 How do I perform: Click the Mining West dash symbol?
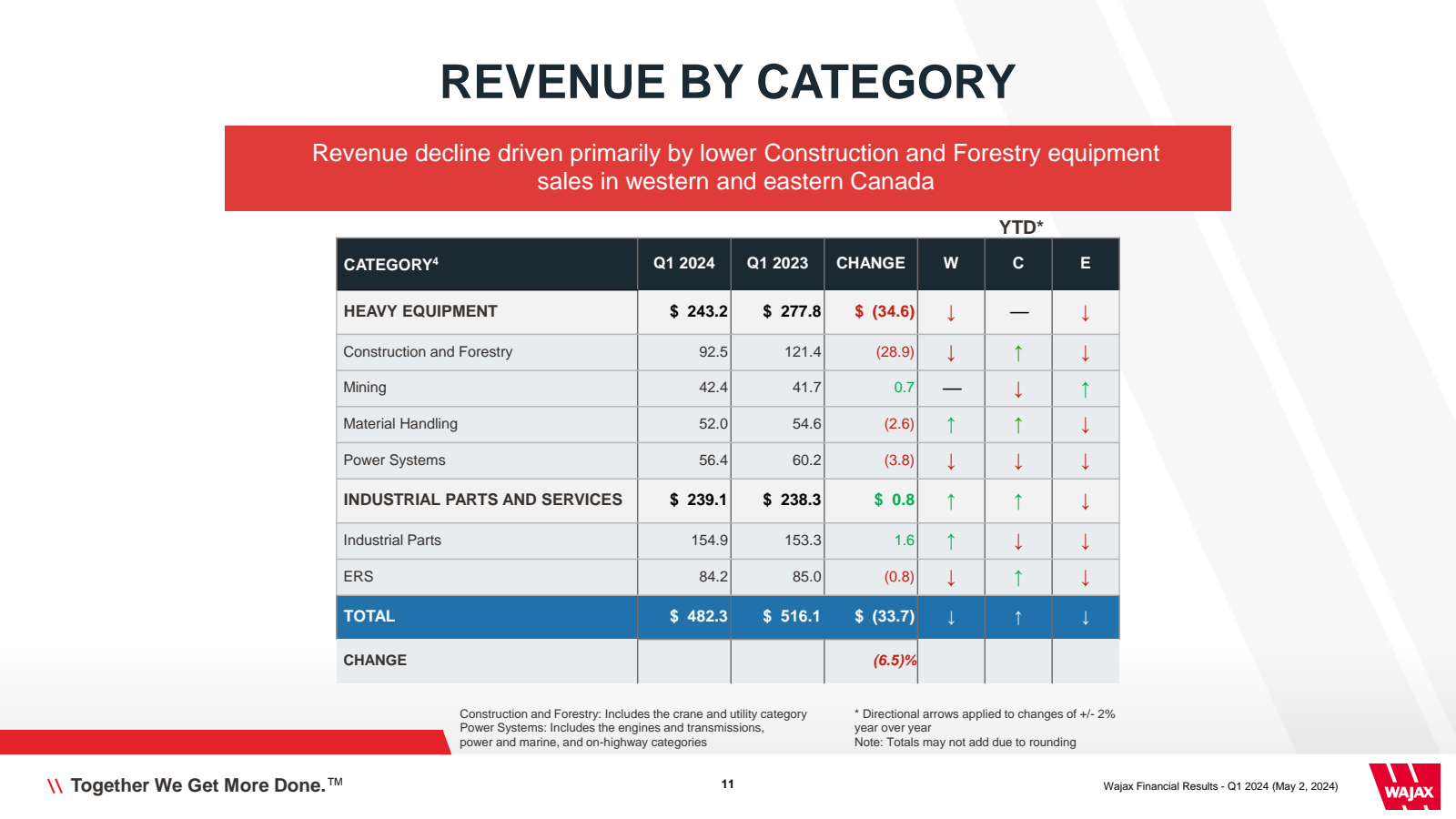[952, 389]
